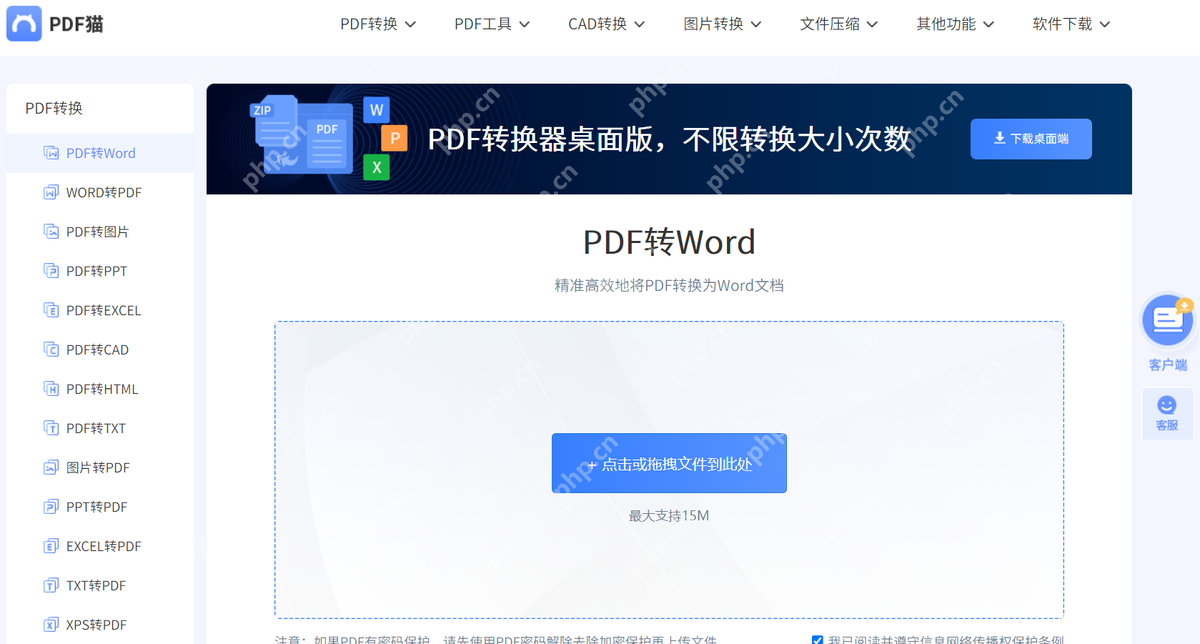Viewport: 1200px width, 644px height.
Task: Expand the CAD转换 dropdown arrow
Action: click(x=639, y=24)
